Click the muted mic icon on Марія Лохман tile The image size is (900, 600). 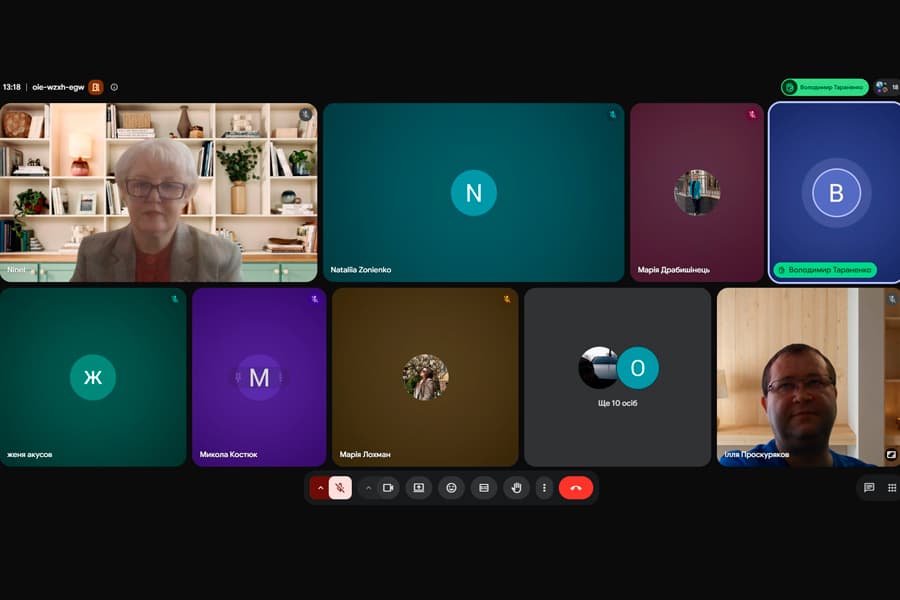pyautogui.click(x=506, y=299)
